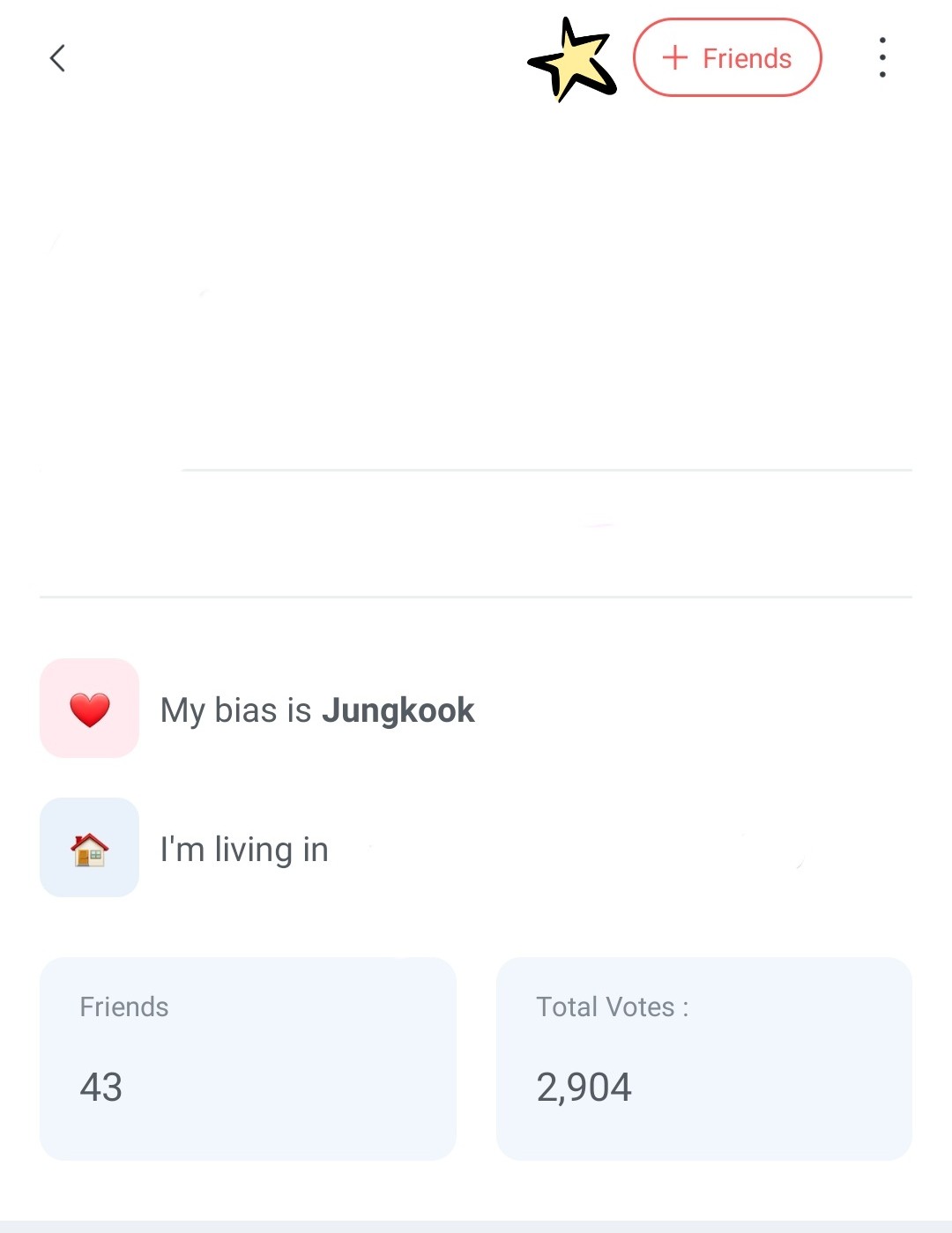Click the "Friends" label in stats card
952x1233 pixels.
click(x=124, y=1006)
